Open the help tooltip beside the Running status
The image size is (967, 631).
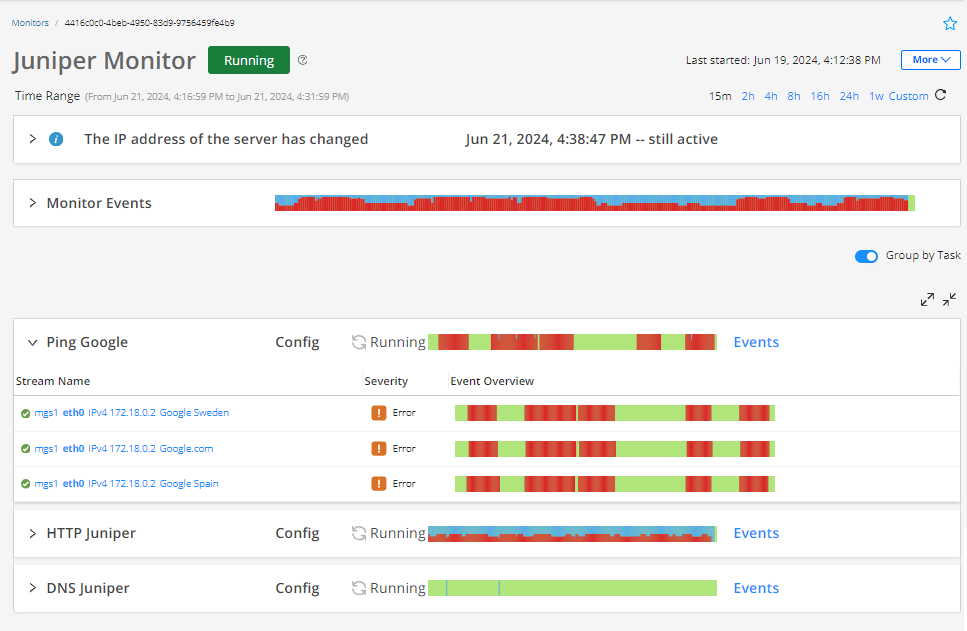[302, 60]
